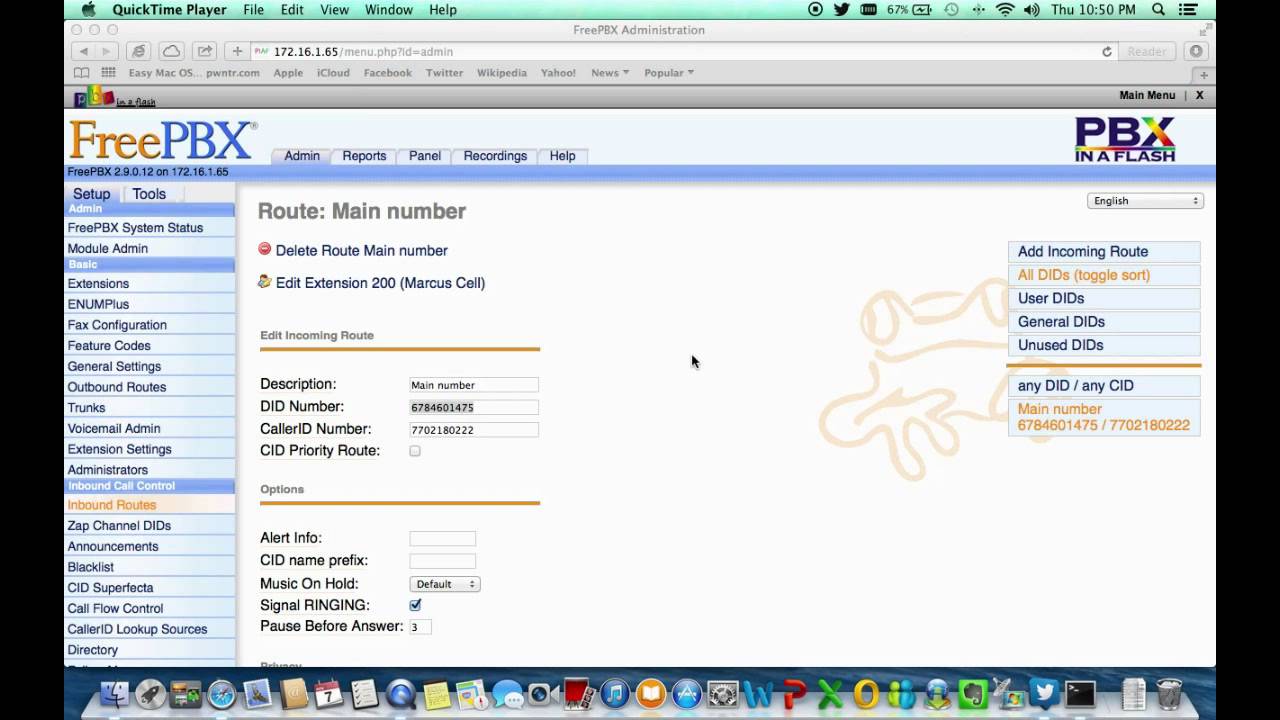The height and width of the screenshot is (720, 1280).
Task: Uncheck the Signal RINGING checkbox
Action: click(415, 605)
